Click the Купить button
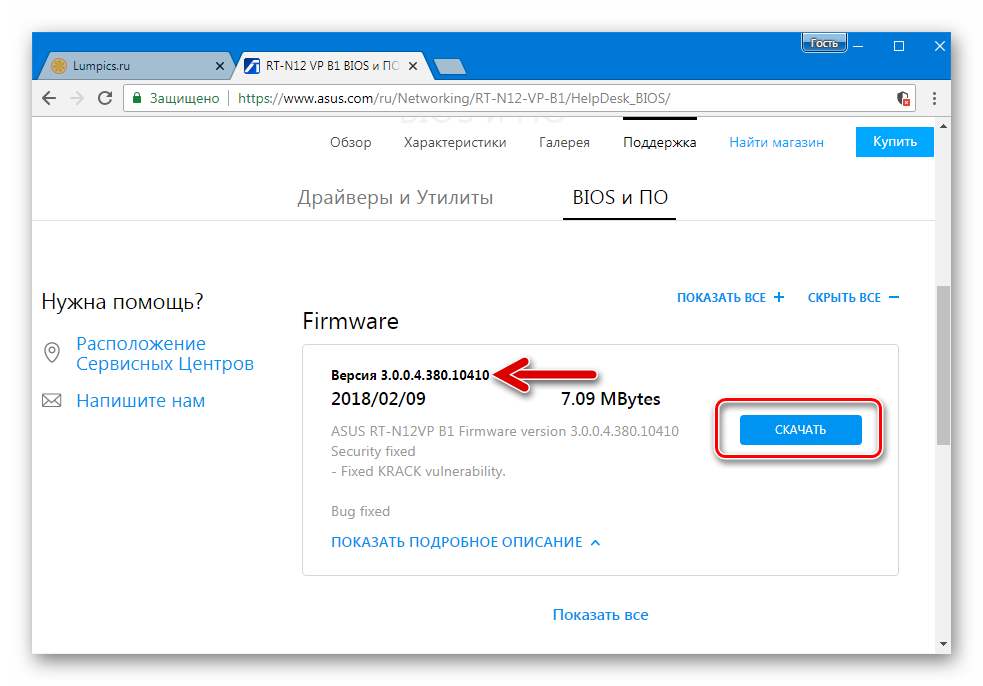Viewport: 983px width, 686px height. (895, 142)
